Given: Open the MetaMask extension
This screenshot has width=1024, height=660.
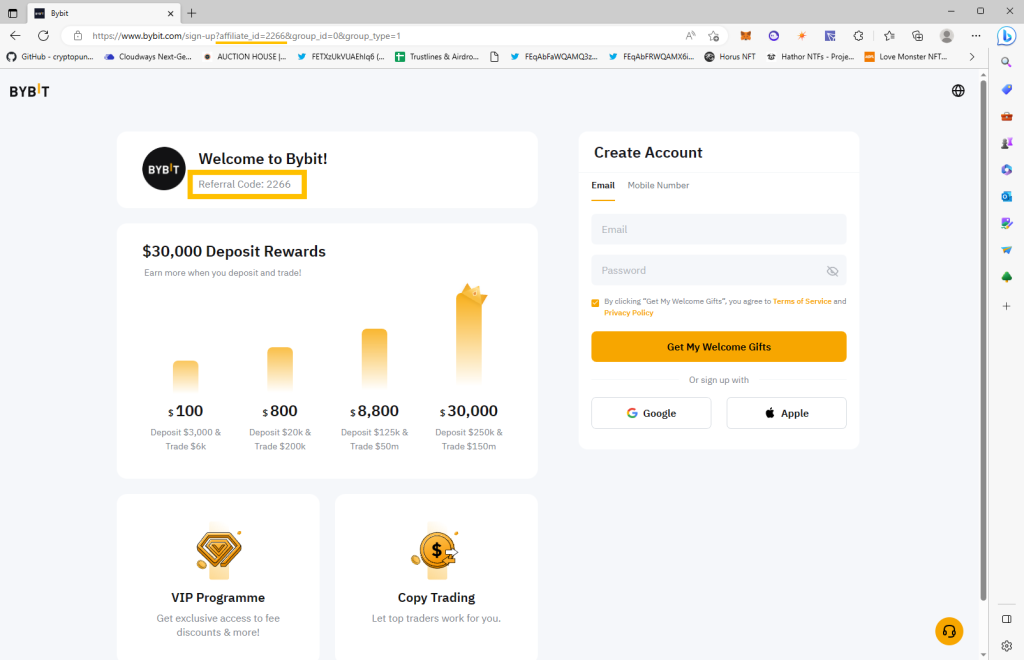Looking at the screenshot, I should tap(745, 35).
